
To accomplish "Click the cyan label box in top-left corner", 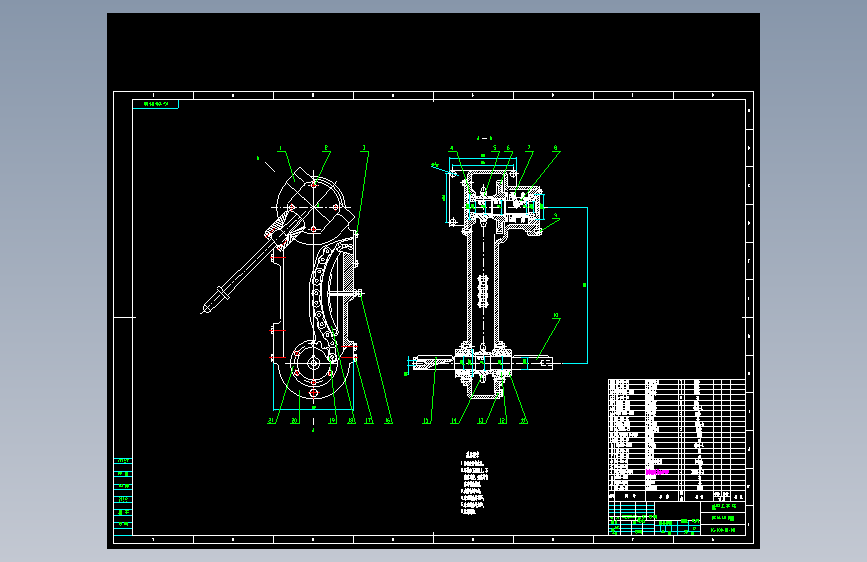I will click(156, 104).
